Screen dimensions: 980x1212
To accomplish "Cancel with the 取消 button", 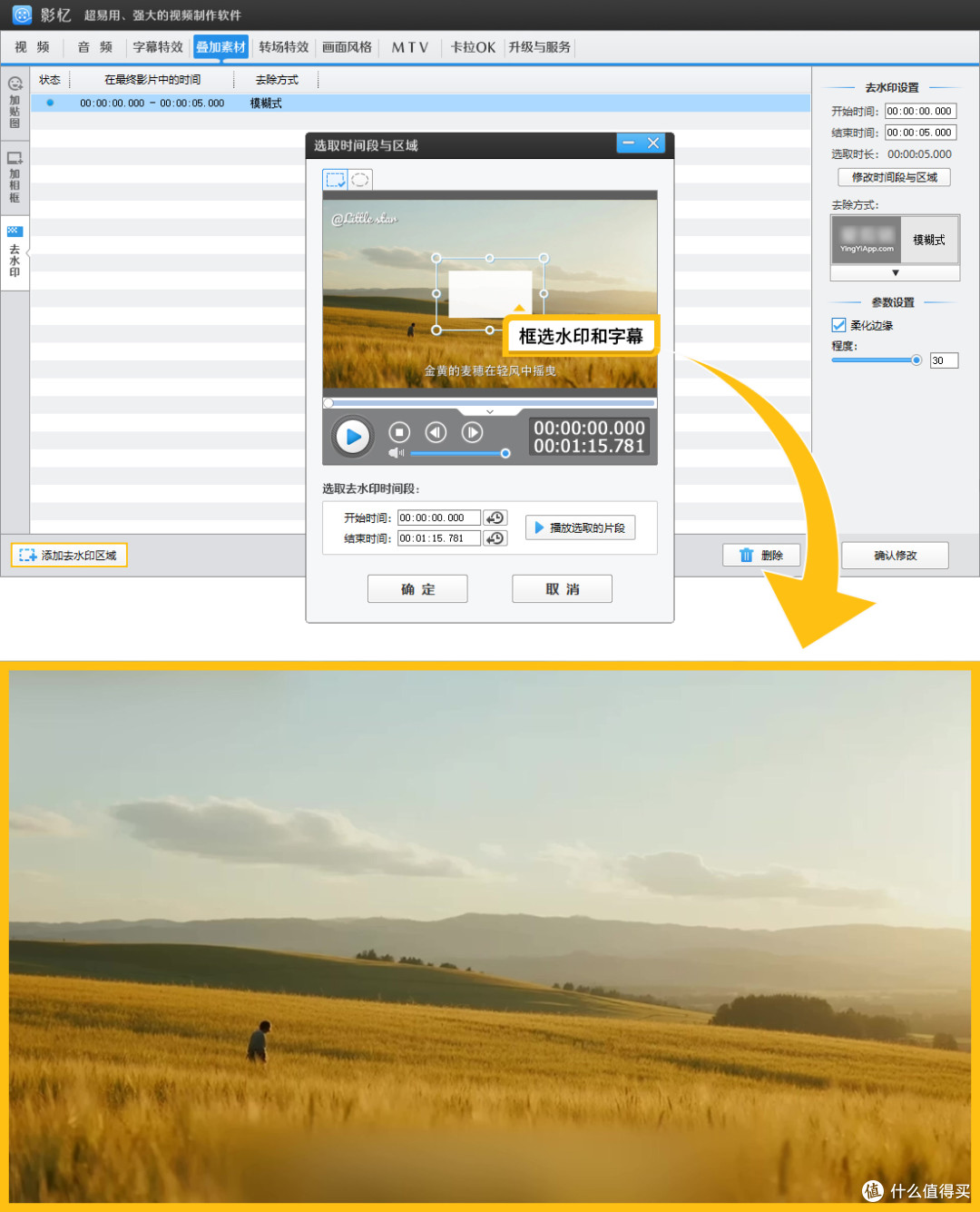I will 562,589.
